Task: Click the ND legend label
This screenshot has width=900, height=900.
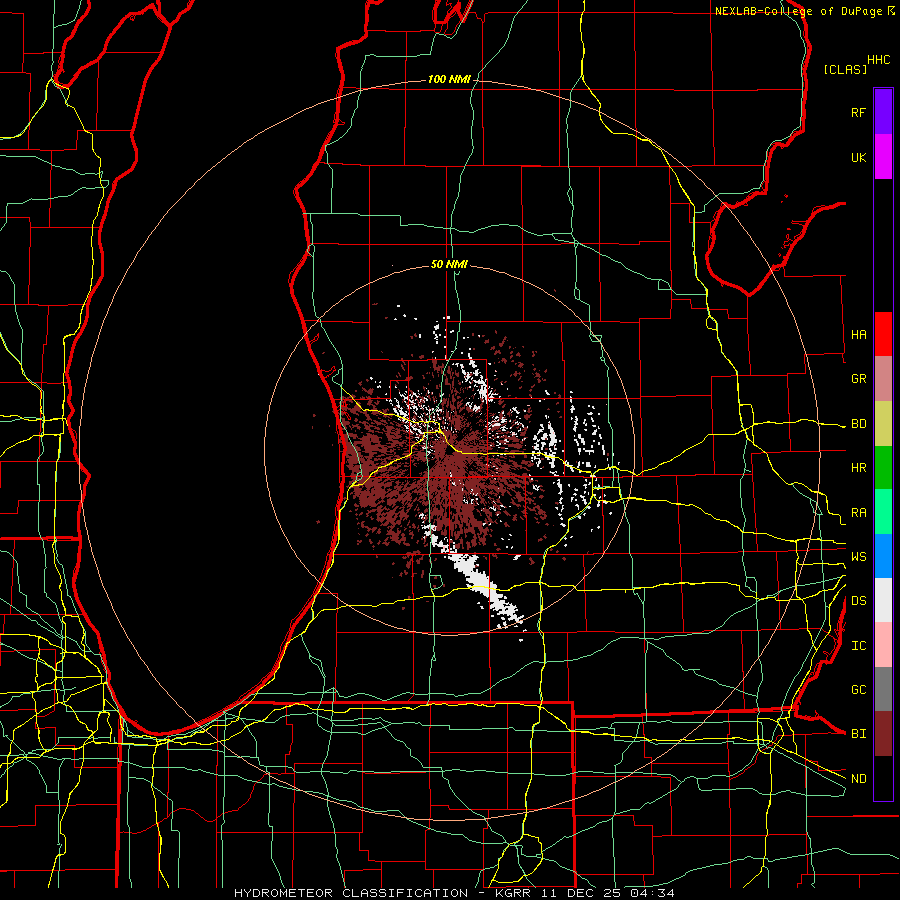Action: (x=858, y=778)
